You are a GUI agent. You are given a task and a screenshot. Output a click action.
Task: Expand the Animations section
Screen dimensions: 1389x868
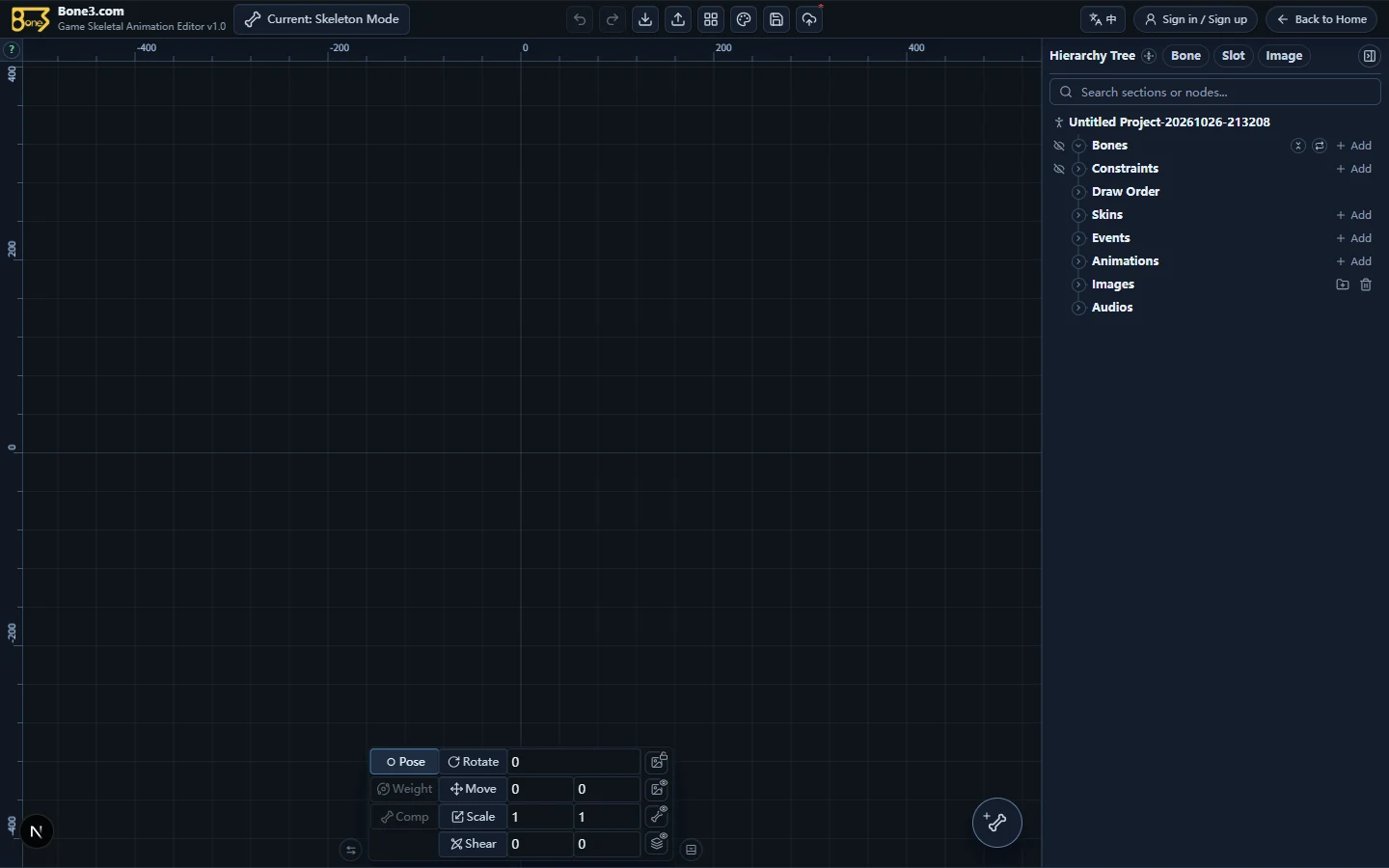(x=1078, y=261)
